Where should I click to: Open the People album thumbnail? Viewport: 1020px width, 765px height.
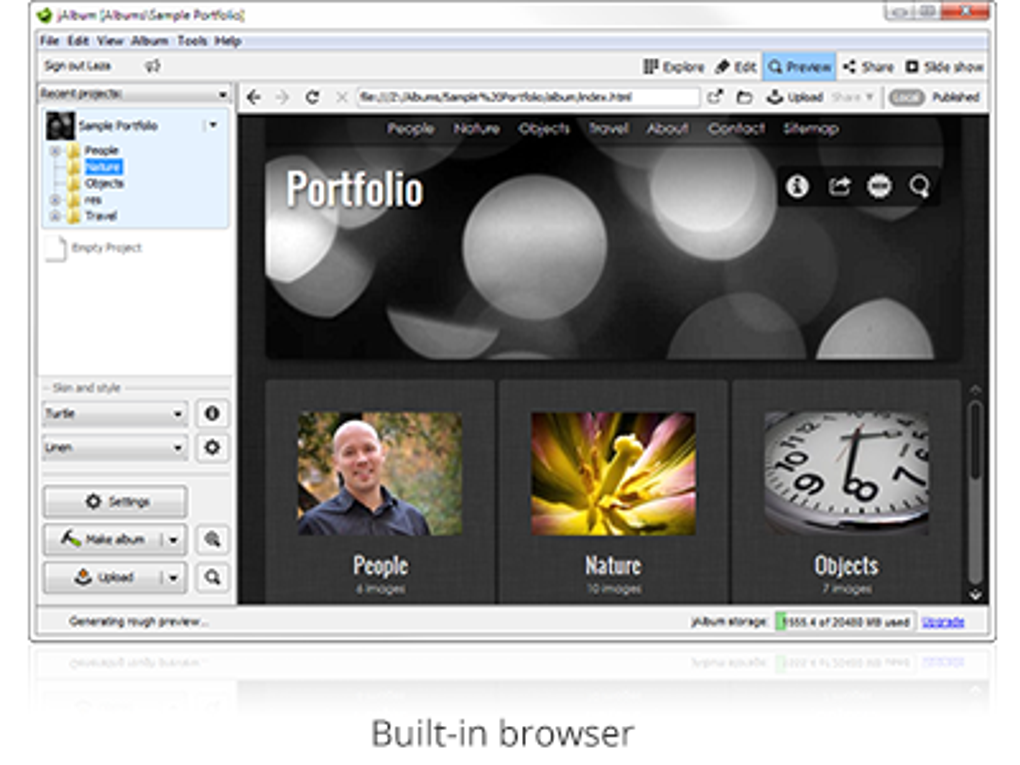pyautogui.click(x=380, y=474)
